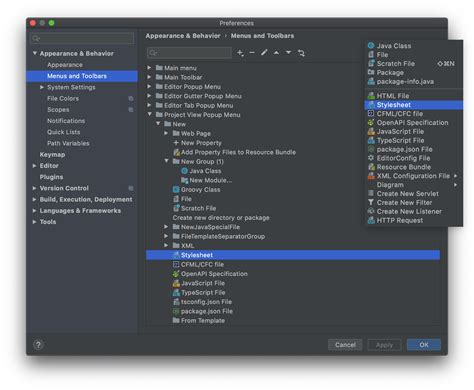Click the Groovy Class icon in tree
Image resolution: width=474 pixels, height=390 pixels.
pyautogui.click(x=176, y=190)
